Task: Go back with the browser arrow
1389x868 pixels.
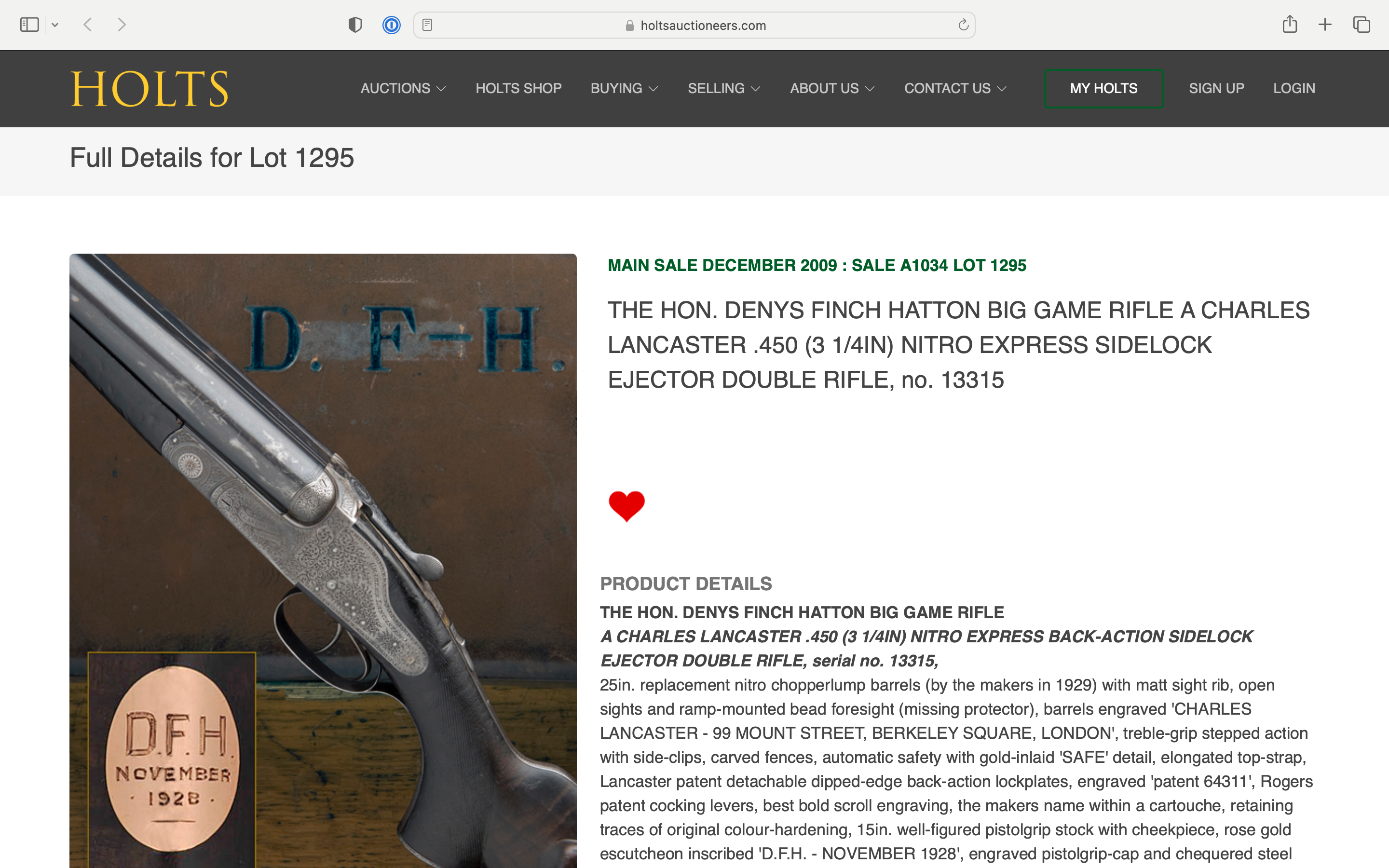Action: point(88,25)
